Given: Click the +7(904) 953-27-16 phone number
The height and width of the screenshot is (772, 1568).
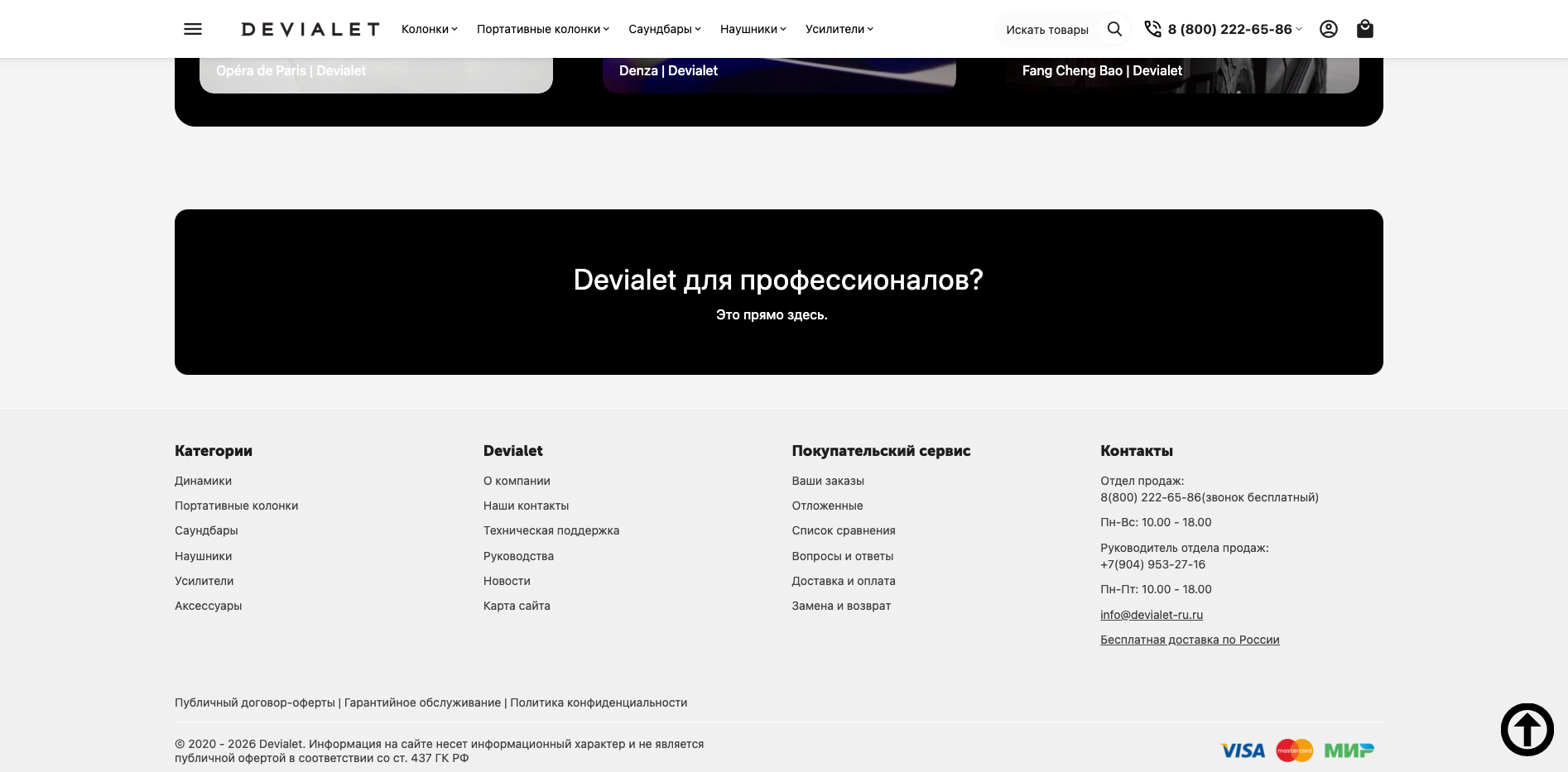Looking at the screenshot, I should (x=1152, y=564).
